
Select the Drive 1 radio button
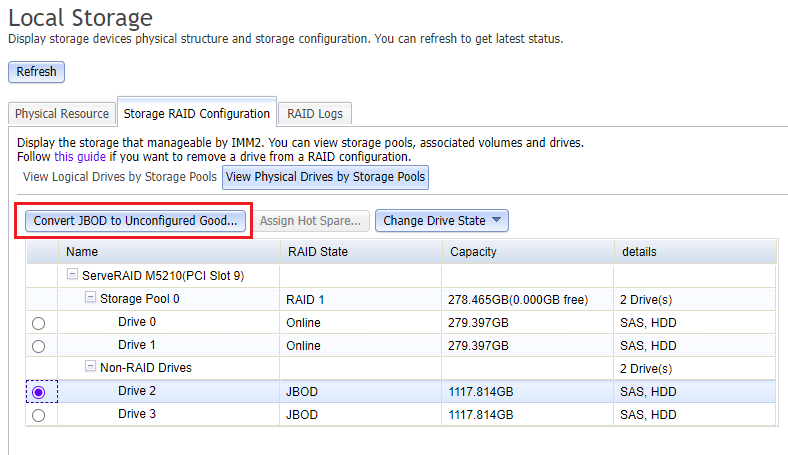39,346
